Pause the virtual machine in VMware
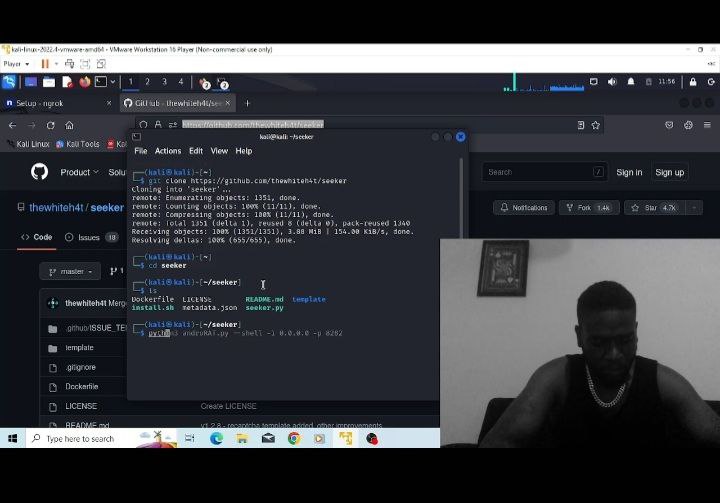 click(45, 64)
